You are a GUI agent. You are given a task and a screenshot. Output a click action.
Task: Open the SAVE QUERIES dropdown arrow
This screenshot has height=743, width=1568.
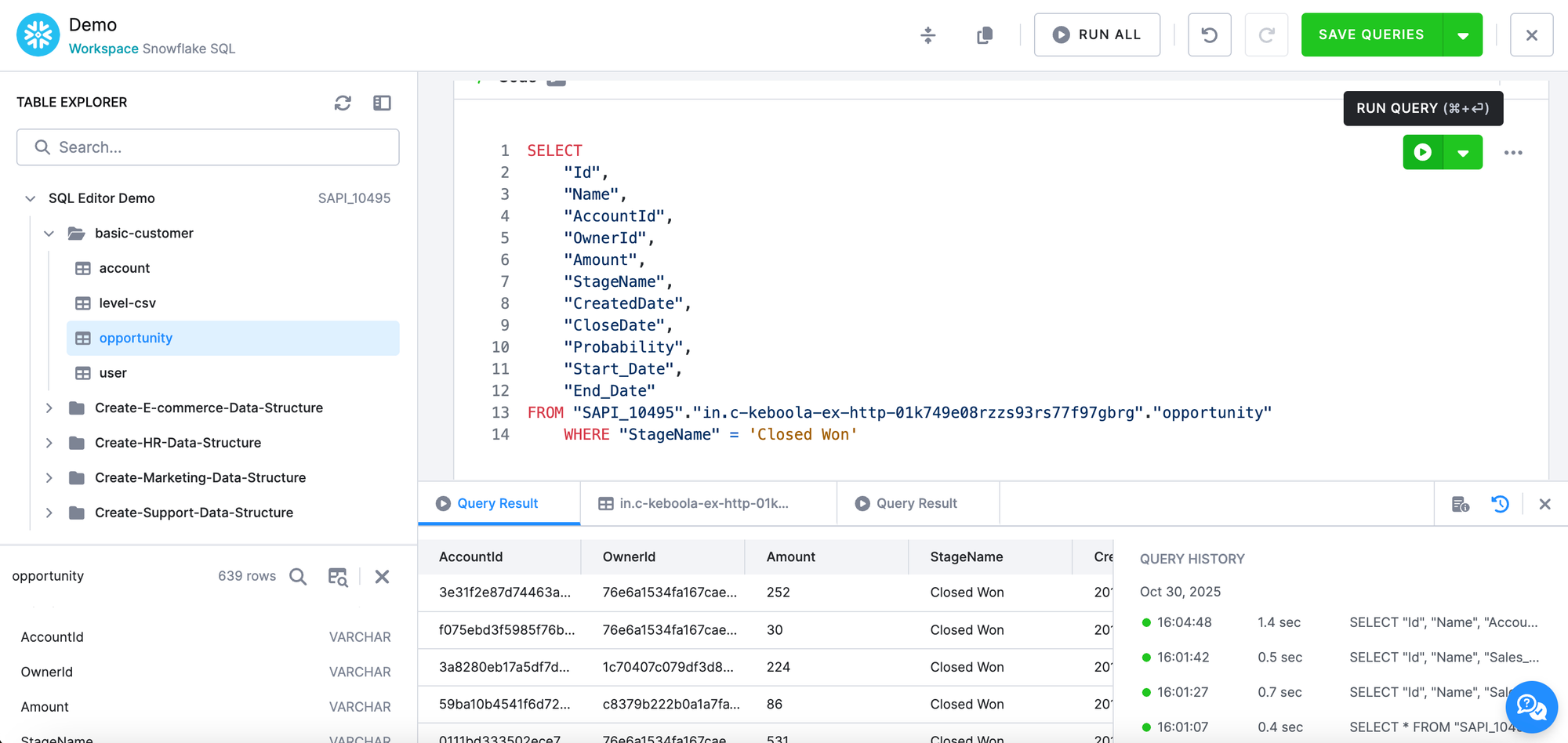(x=1462, y=34)
